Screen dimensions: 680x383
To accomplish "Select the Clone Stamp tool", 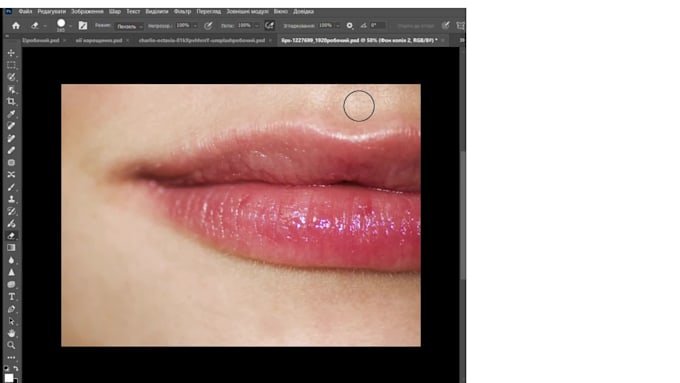I will [11, 199].
